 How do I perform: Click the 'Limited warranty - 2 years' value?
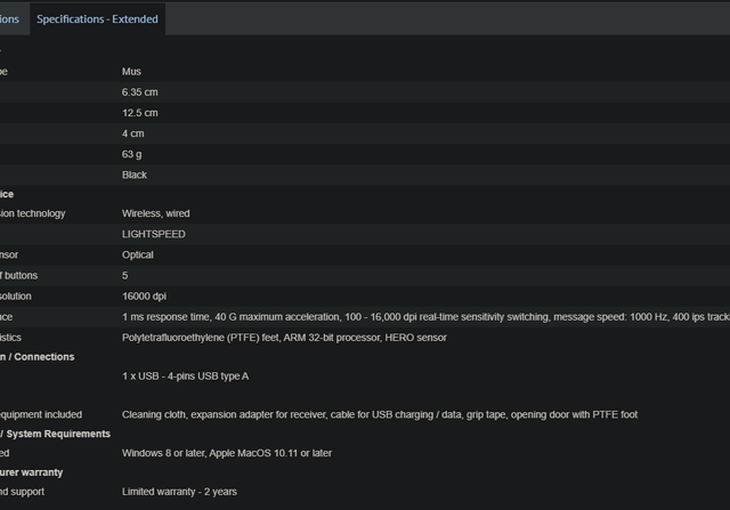coord(179,492)
